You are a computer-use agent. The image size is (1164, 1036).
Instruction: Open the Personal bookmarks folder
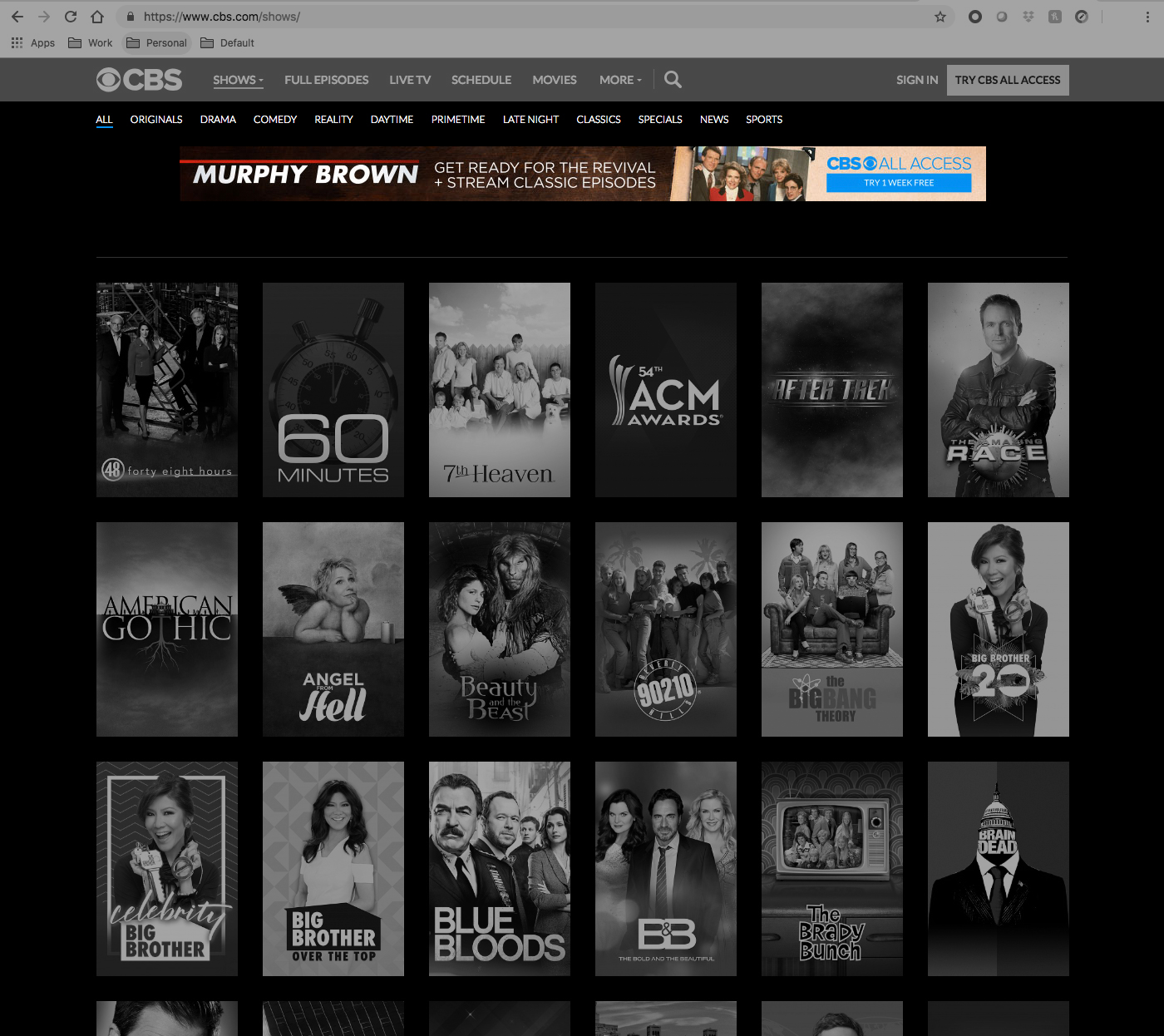click(x=156, y=43)
